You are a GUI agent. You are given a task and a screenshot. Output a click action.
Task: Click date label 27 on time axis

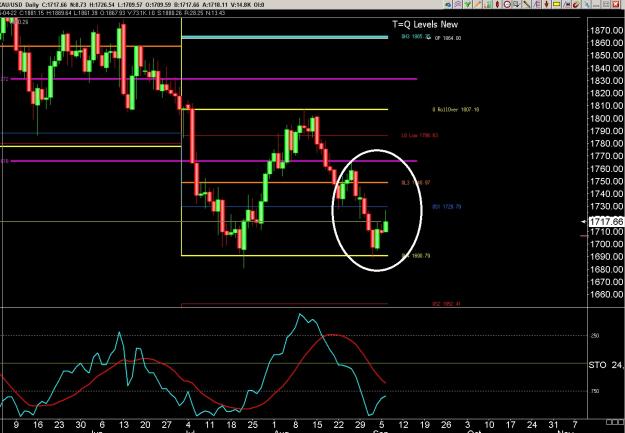[x=166, y=425]
